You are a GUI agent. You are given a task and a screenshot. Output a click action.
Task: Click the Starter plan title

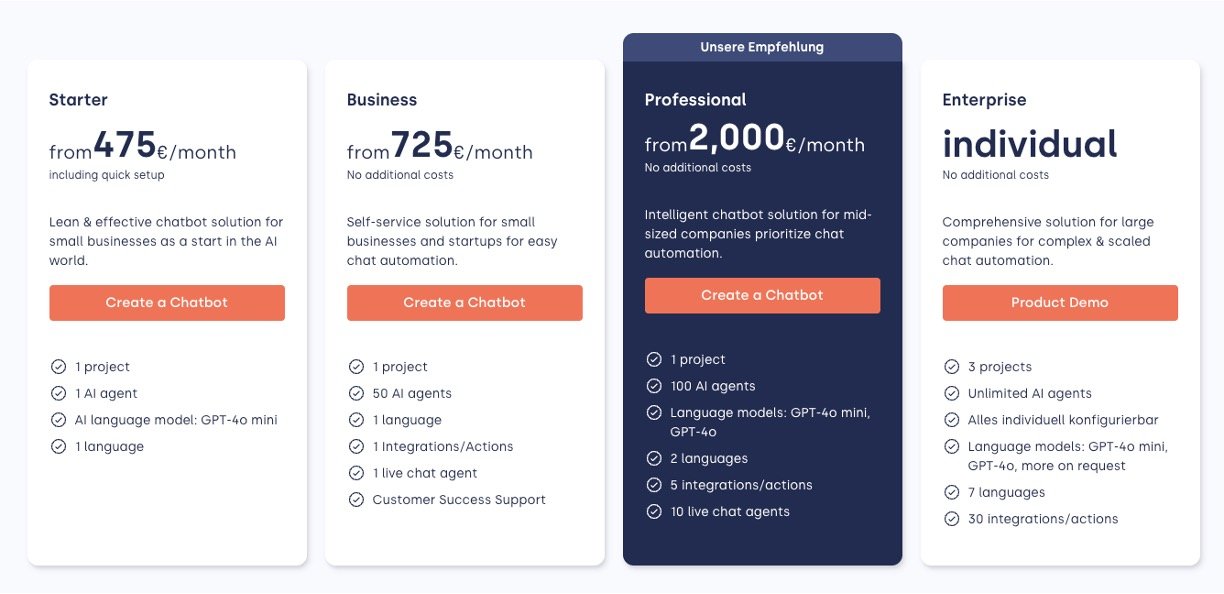[78, 100]
